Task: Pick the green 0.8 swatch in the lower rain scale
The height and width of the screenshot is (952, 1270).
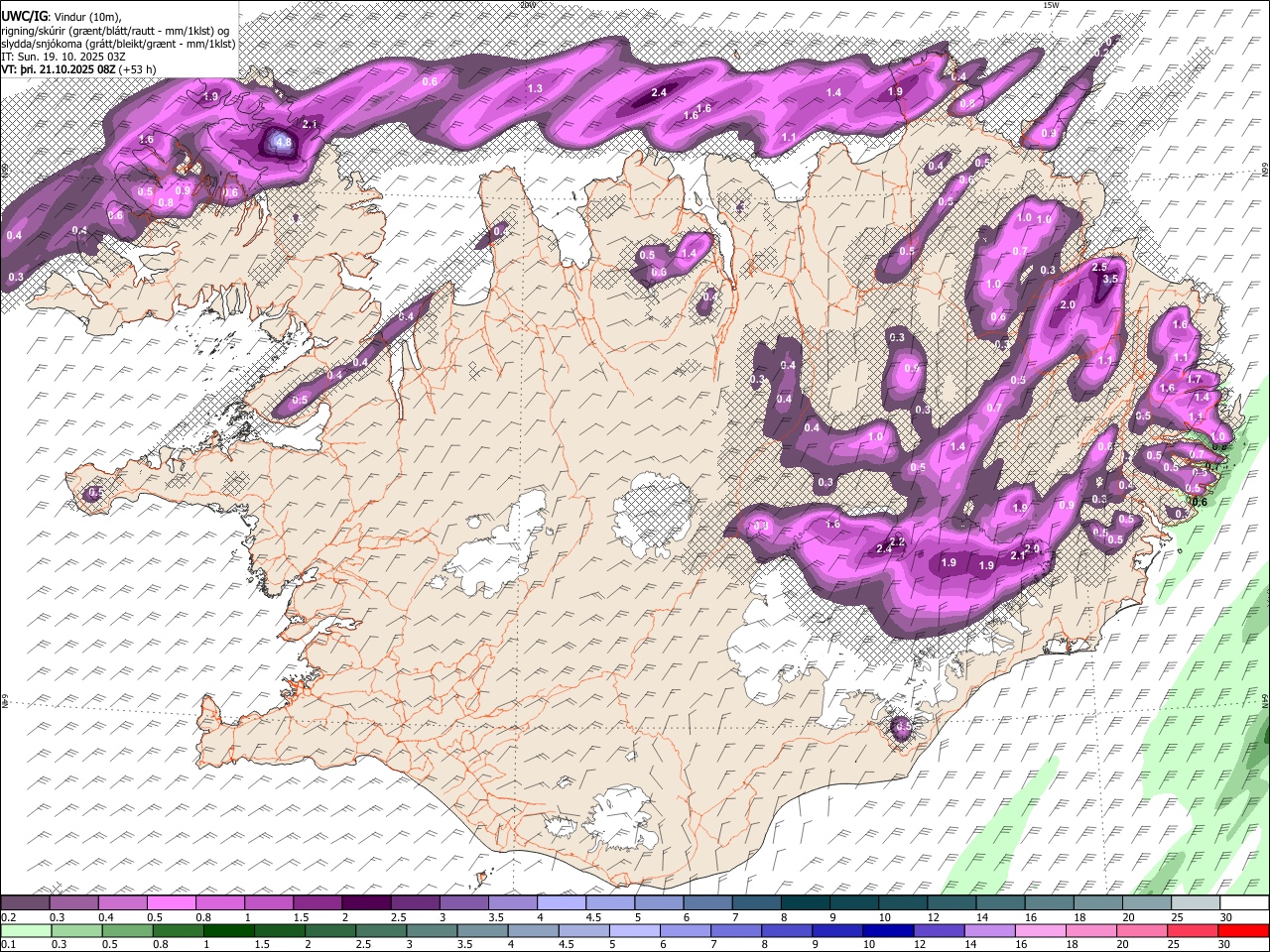Action: [x=178, y=930]
